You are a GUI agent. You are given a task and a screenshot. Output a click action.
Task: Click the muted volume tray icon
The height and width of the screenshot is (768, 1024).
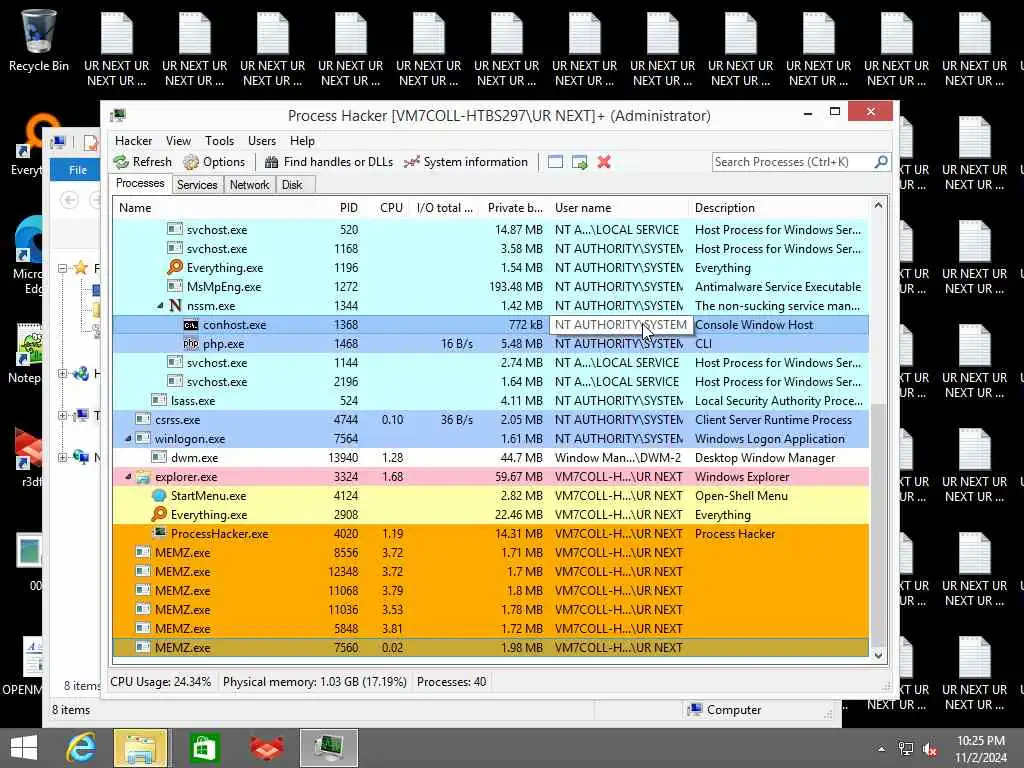930,749
